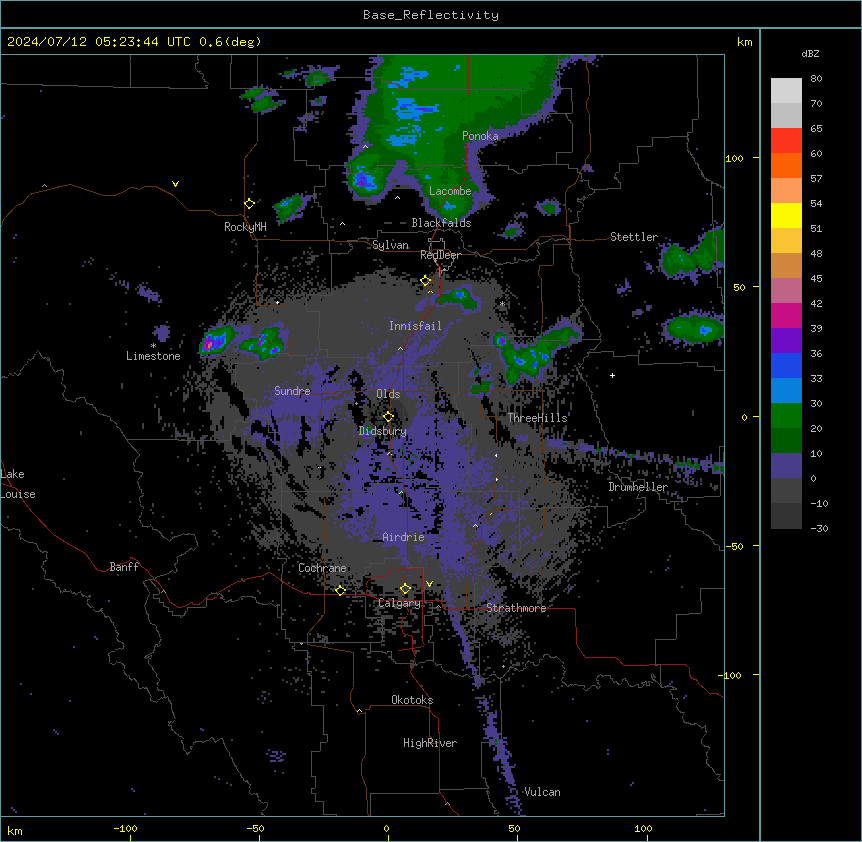Image resolution: width=862 pixels, height=842 pixels.
Task: Click the 20 dBZ green legend swatch
Action: coord(786,416)
